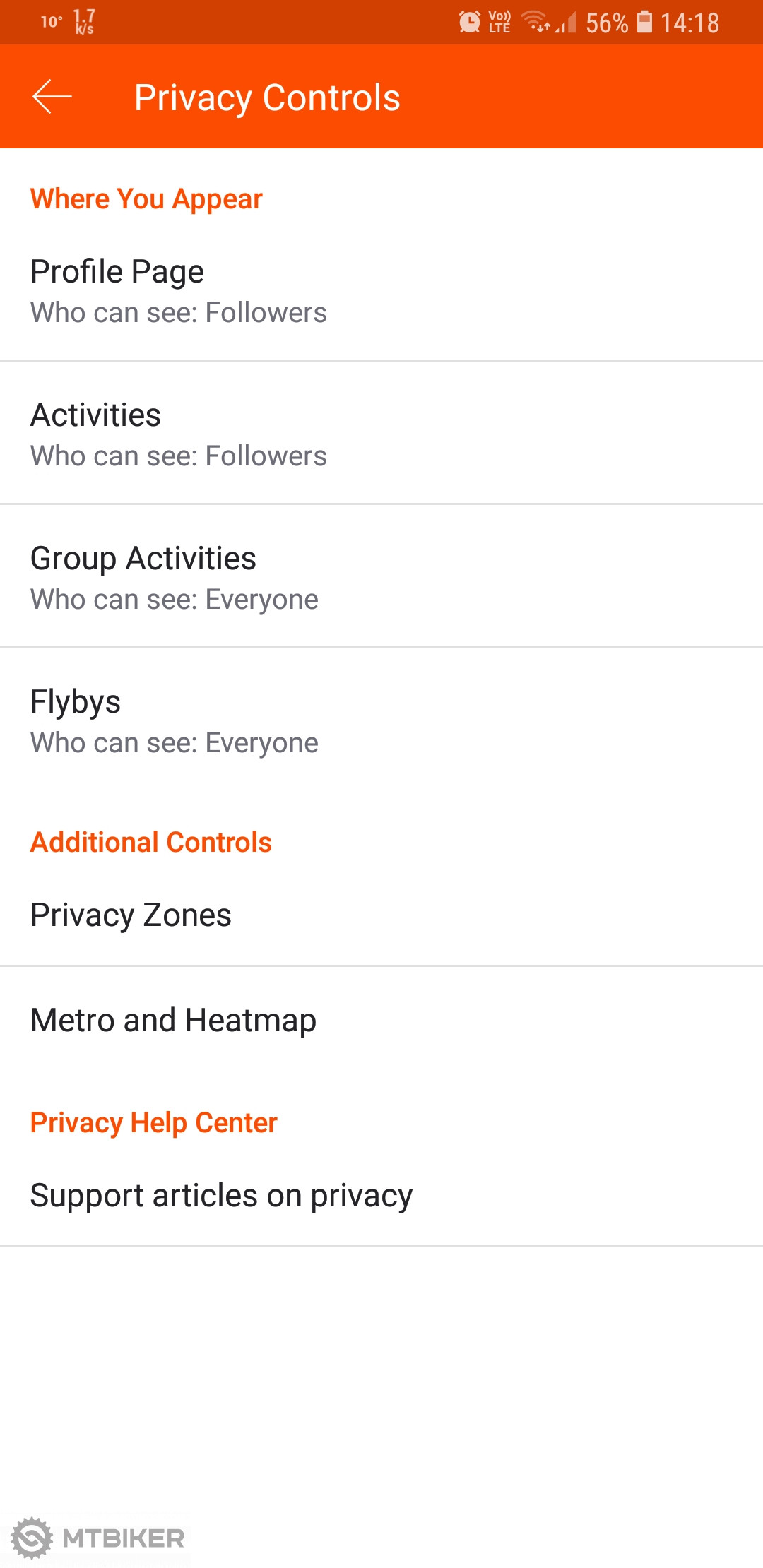Tap the Where You Appear heading
The width and height of the screenshot is (763, 1568).
(x=146, y=199)
